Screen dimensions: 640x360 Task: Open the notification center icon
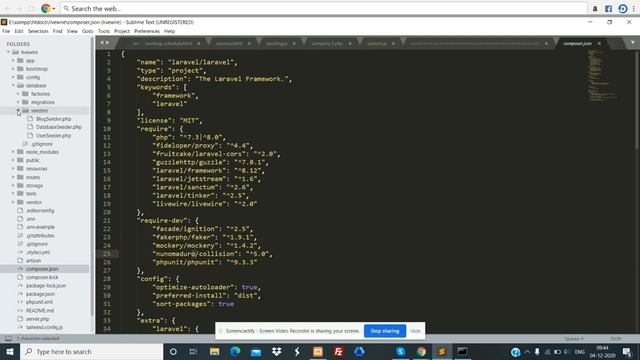[x=627, y=351]
